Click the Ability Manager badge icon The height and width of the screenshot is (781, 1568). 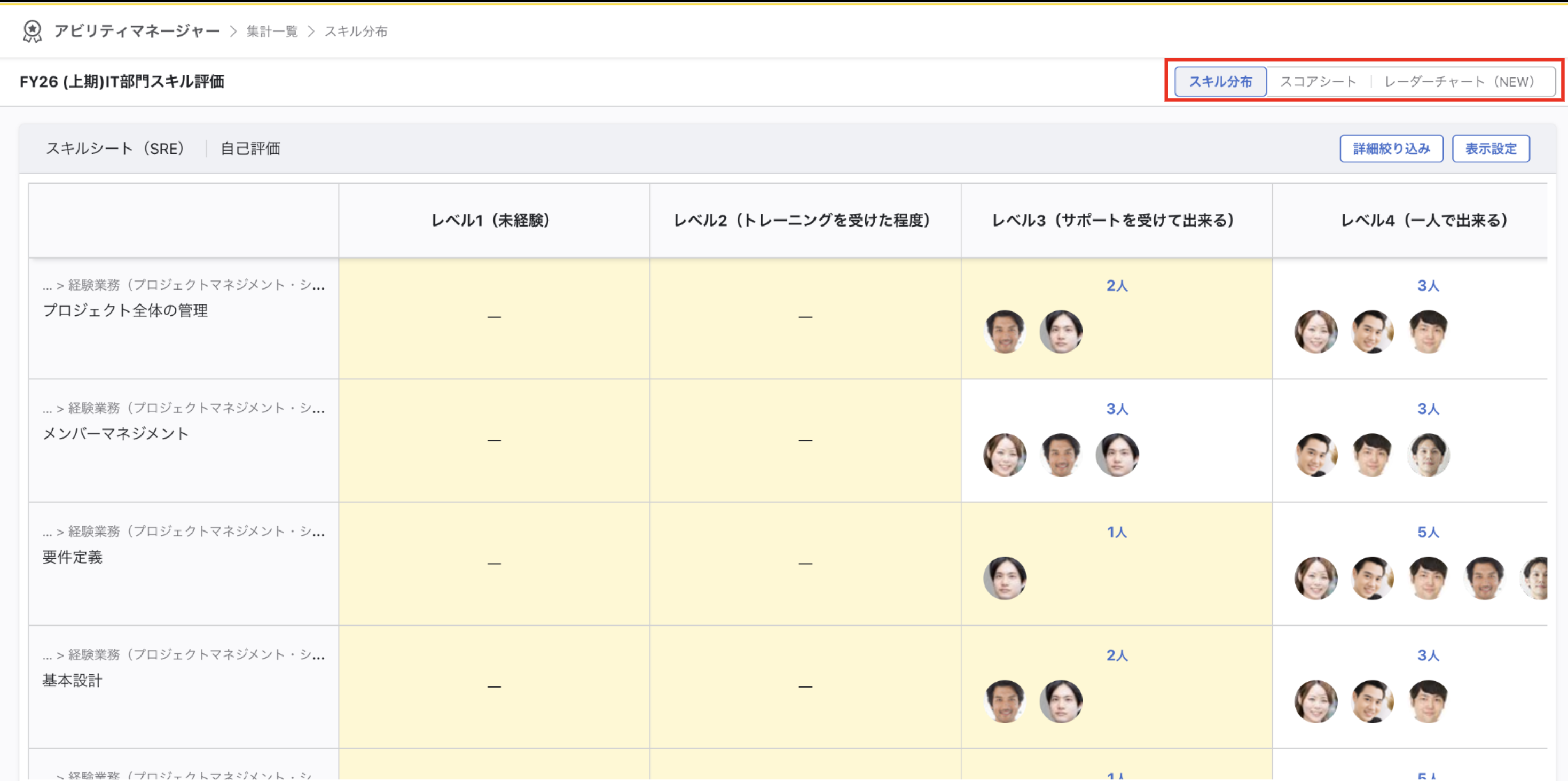tap(32, 31)
